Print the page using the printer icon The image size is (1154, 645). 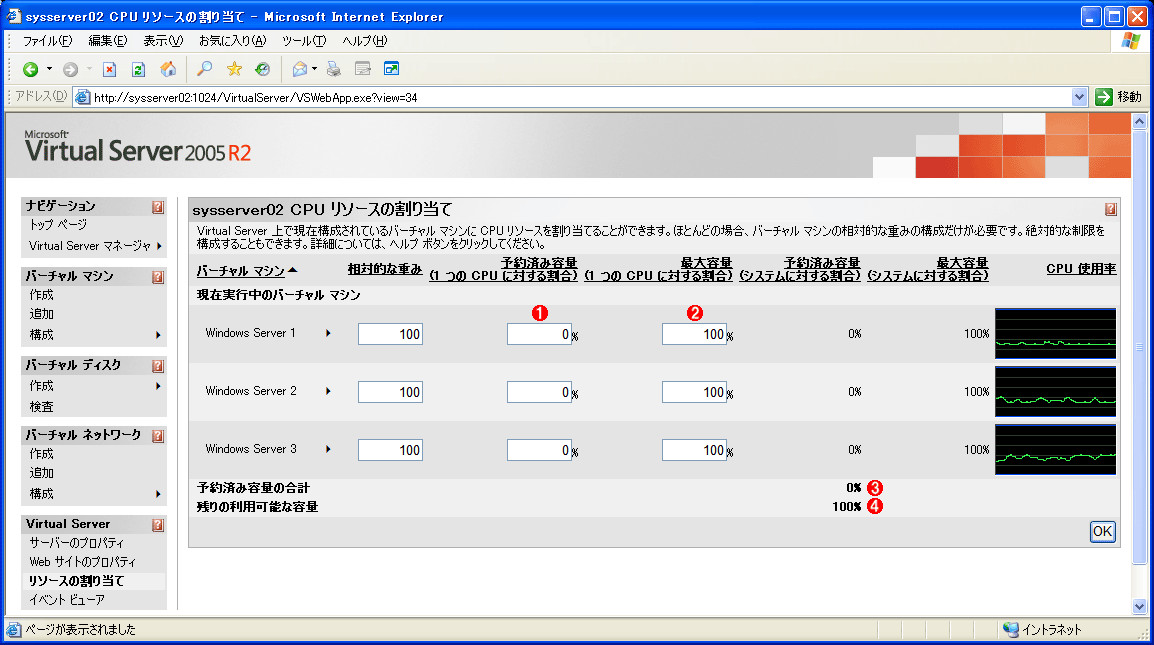(x=333, y=69)
